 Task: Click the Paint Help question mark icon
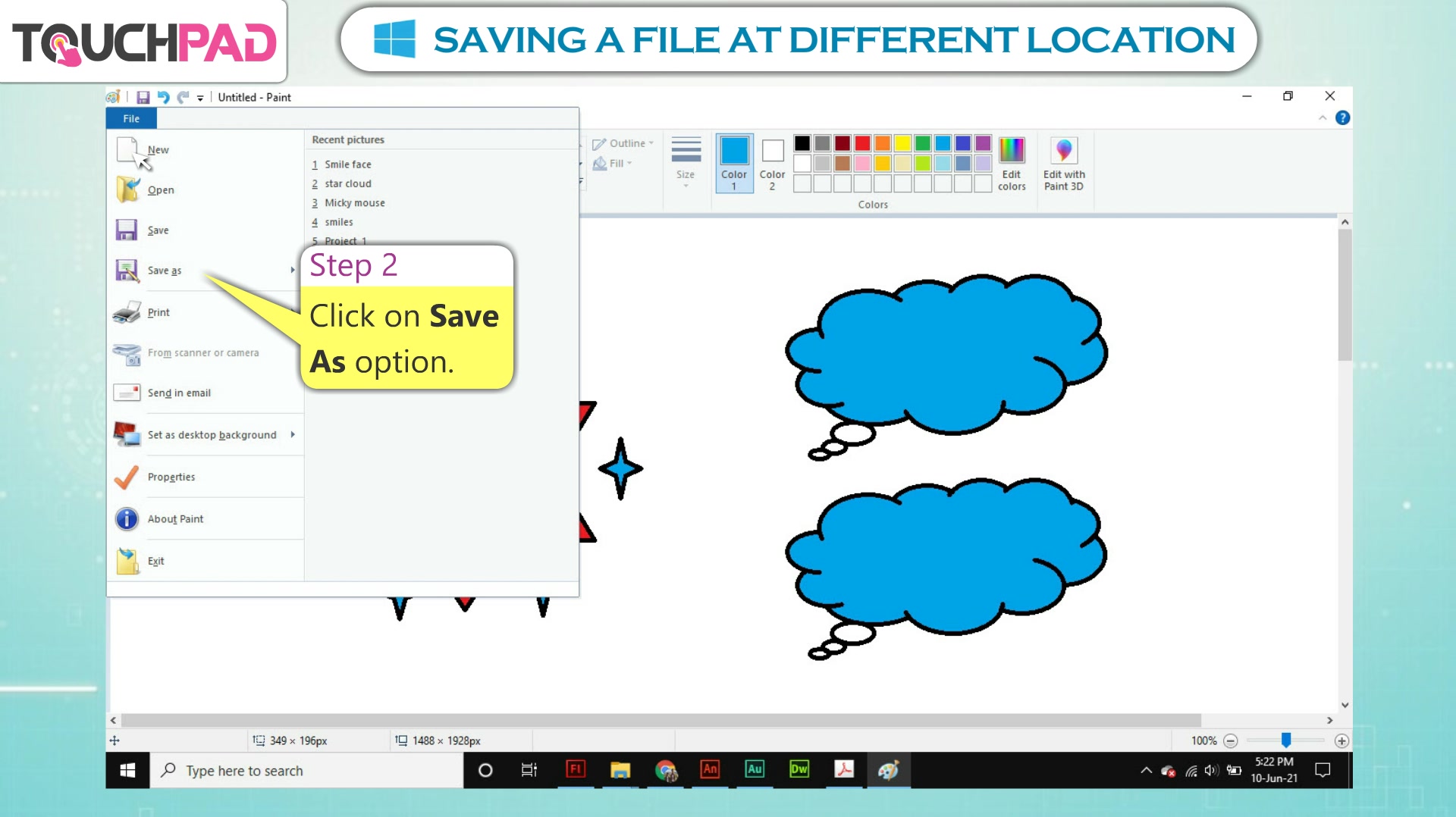coord(1342,118)
